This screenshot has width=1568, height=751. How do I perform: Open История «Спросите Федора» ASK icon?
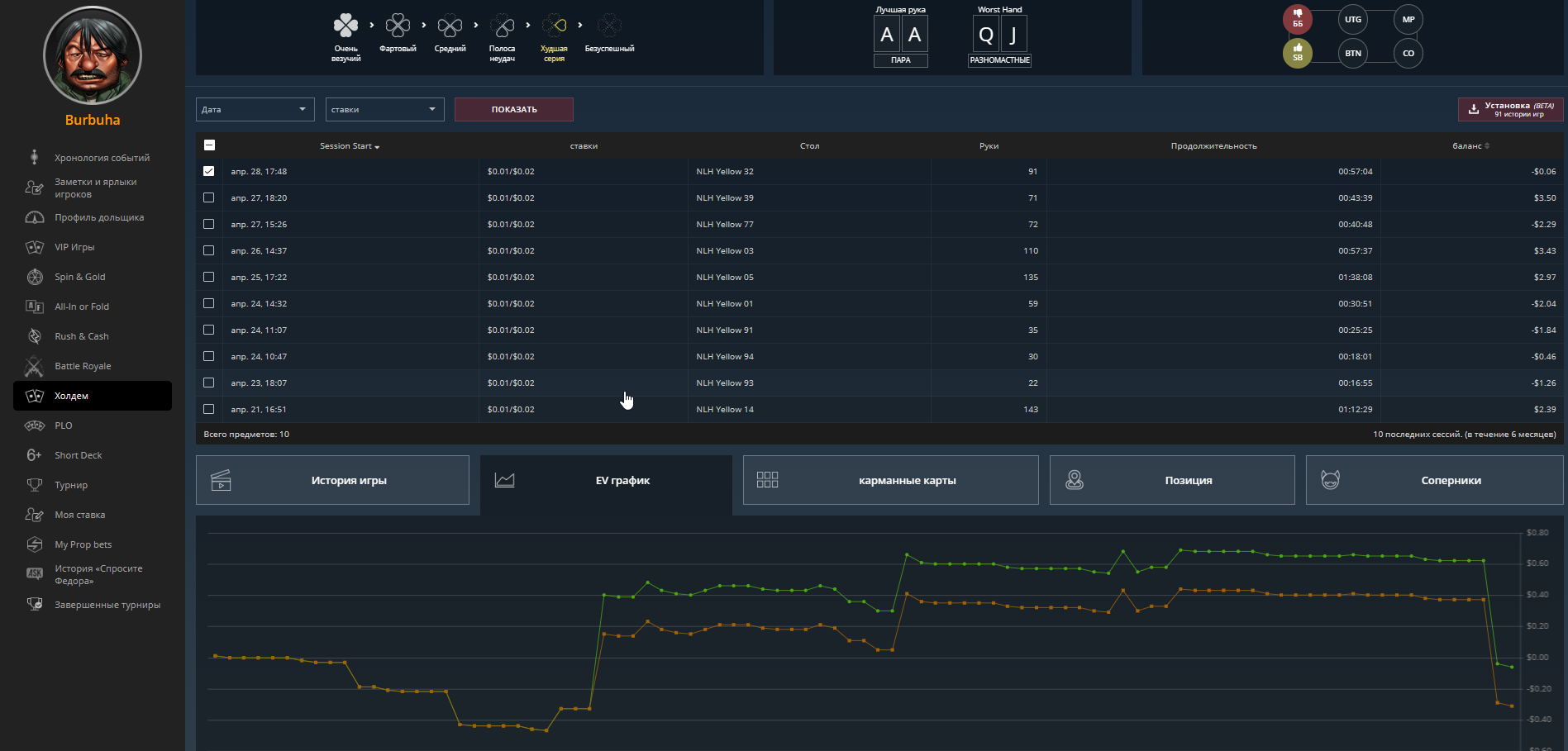click(35, 573)
